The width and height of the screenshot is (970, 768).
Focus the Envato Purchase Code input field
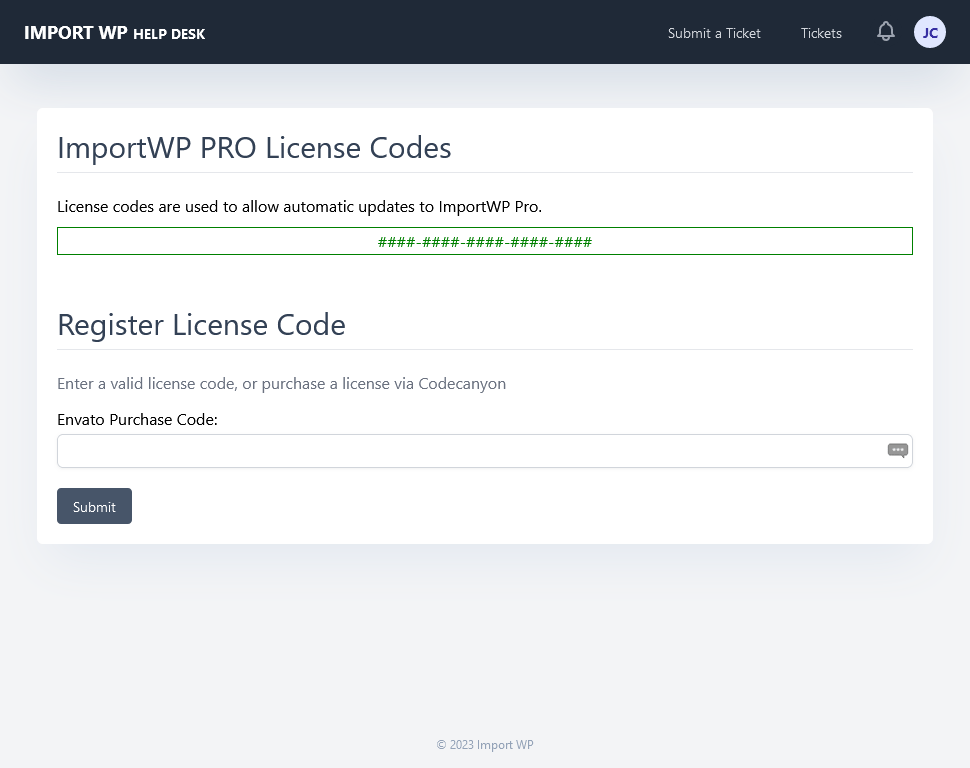(x=484, y=451)
